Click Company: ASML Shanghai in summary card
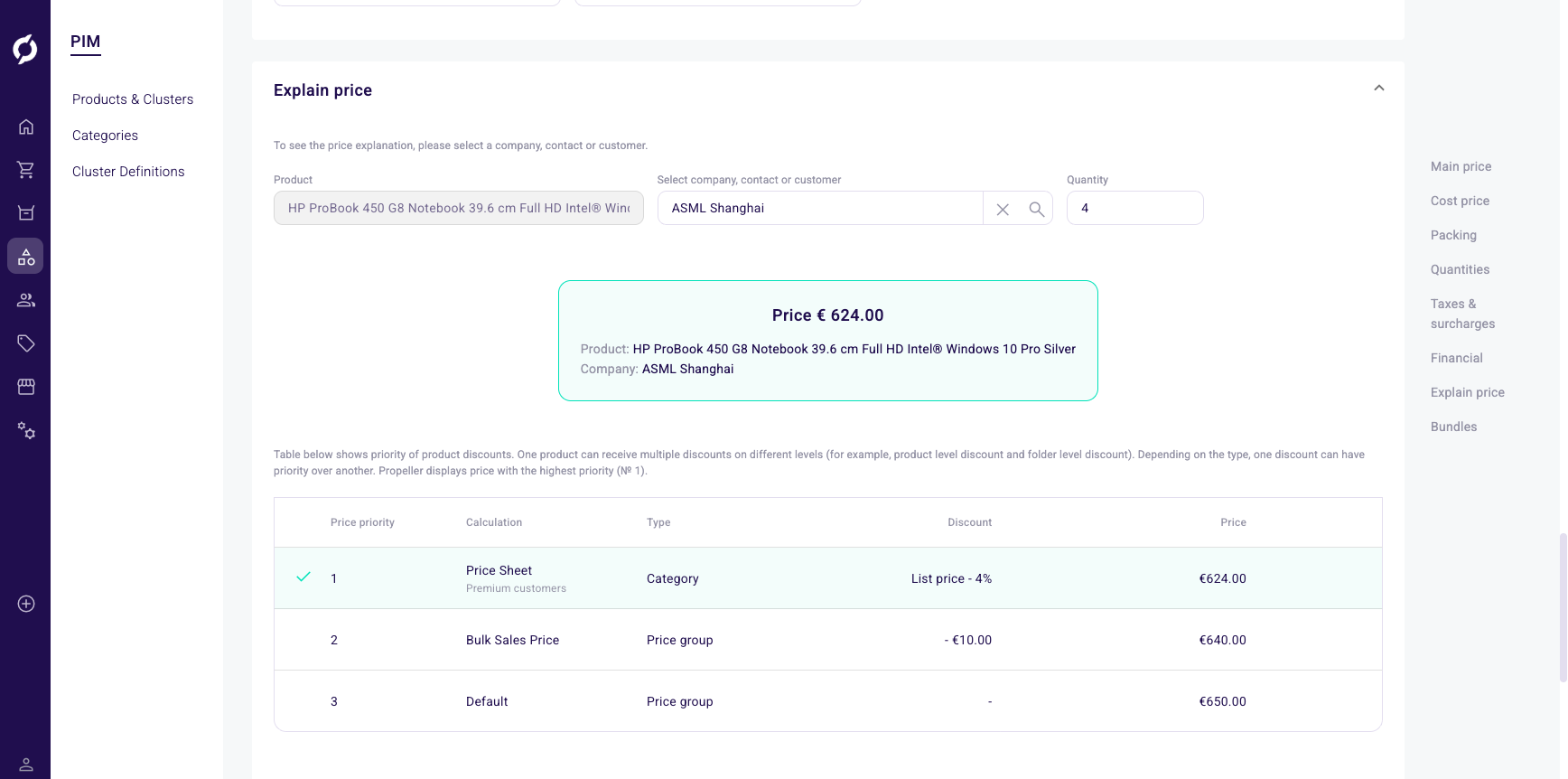Image resolution: width=1568 pixels, height=779 pixels. point(658,369)
